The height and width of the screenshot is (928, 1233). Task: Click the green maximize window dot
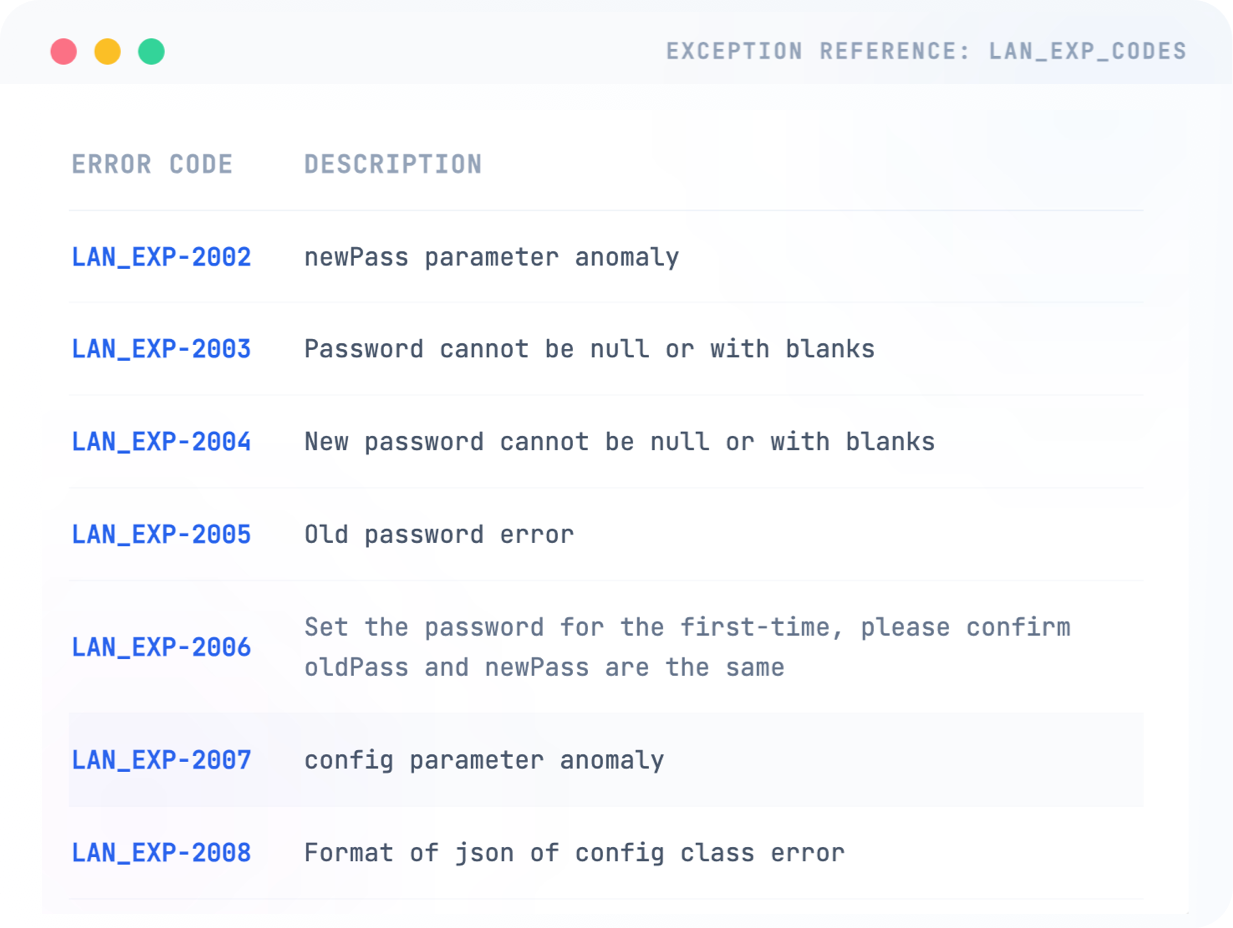[151, 51]
